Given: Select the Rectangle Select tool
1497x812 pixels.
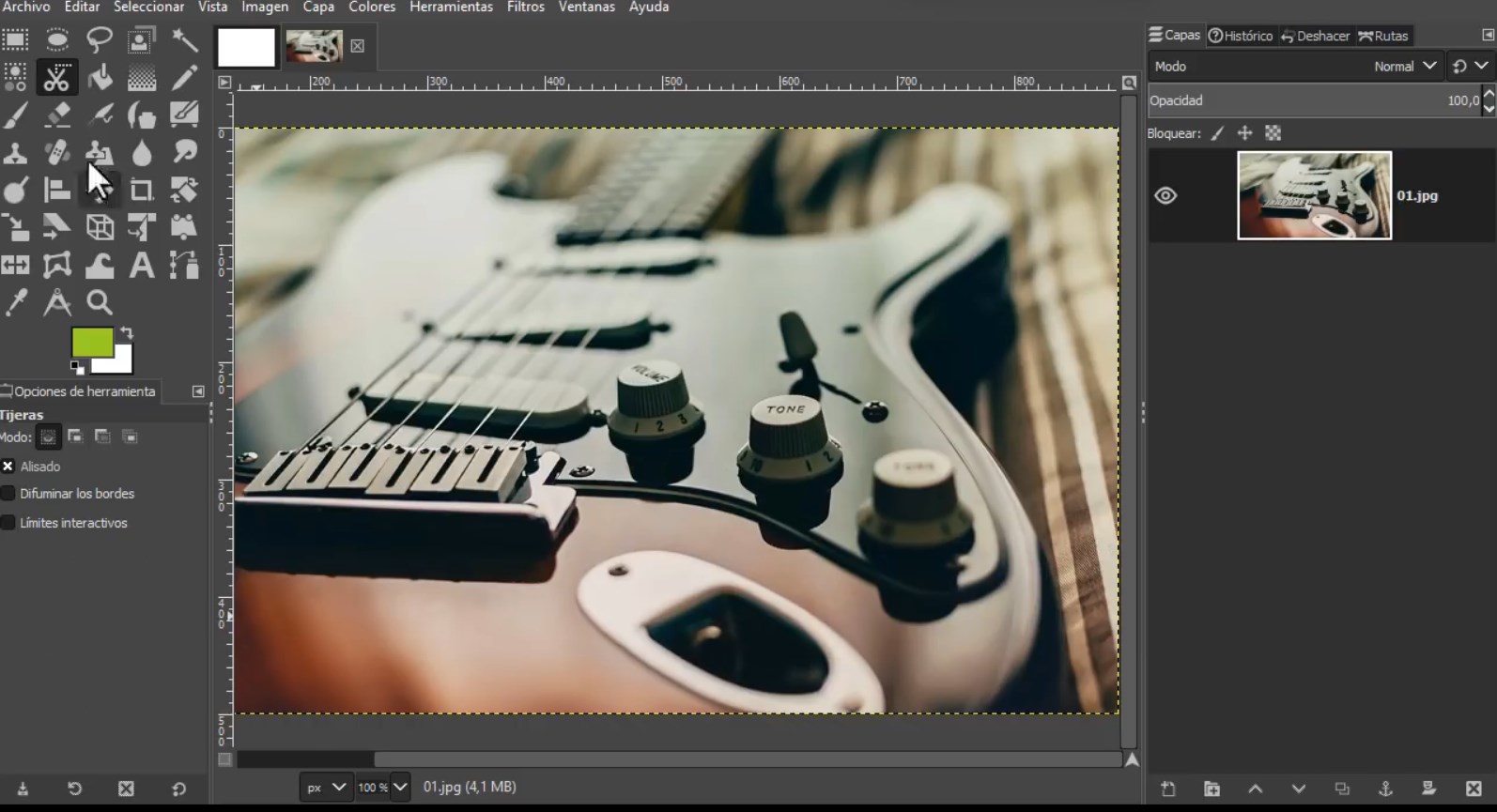Looking at the screenshot, I should click(15, 39).
